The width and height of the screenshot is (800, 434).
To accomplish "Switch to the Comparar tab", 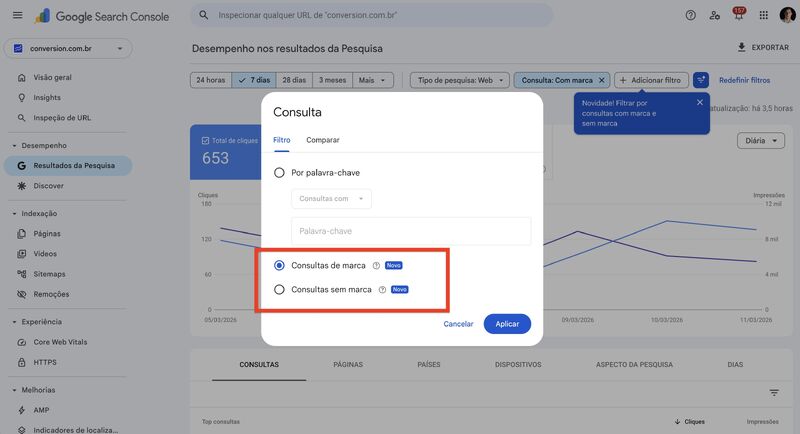I will click(322, 140).
